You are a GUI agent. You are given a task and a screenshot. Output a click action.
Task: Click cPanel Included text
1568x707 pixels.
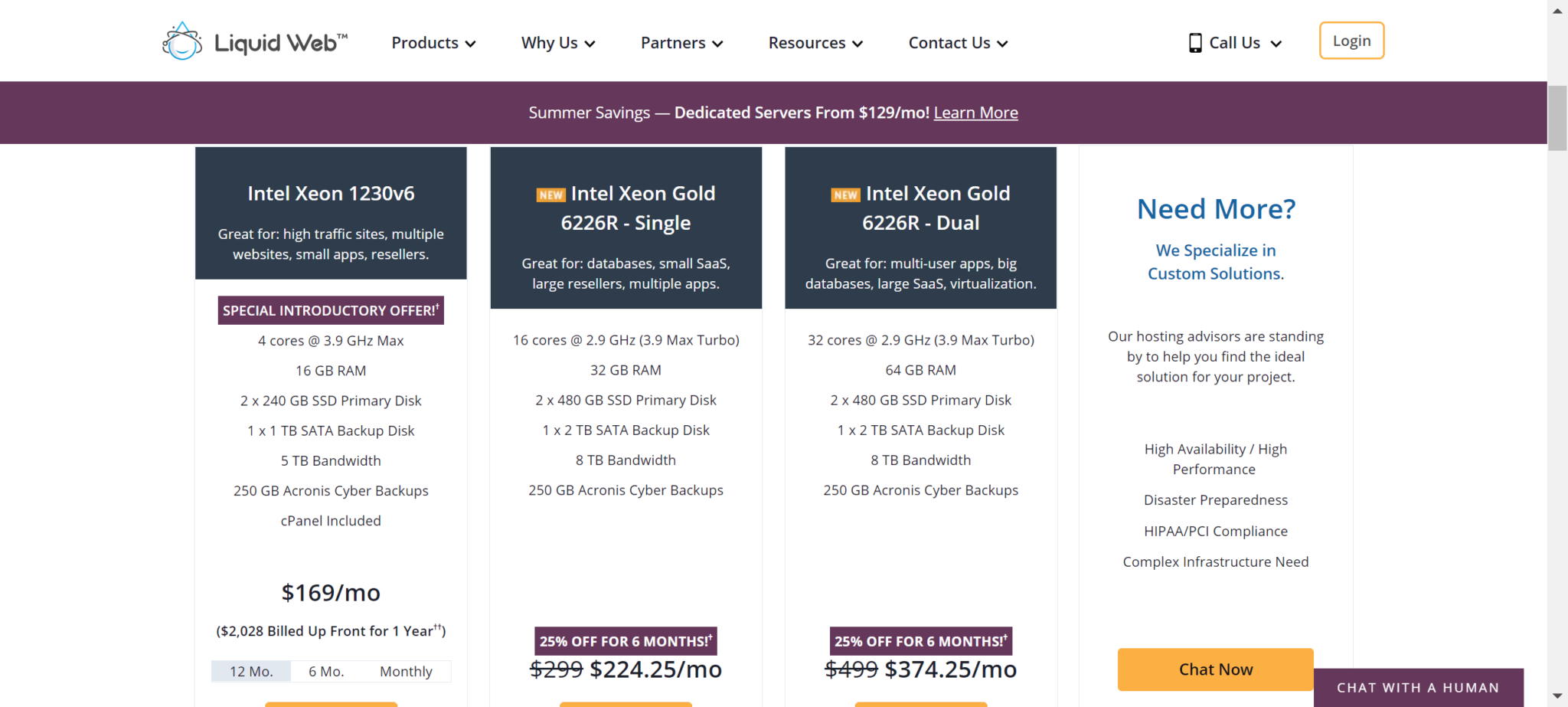[331, 521]
